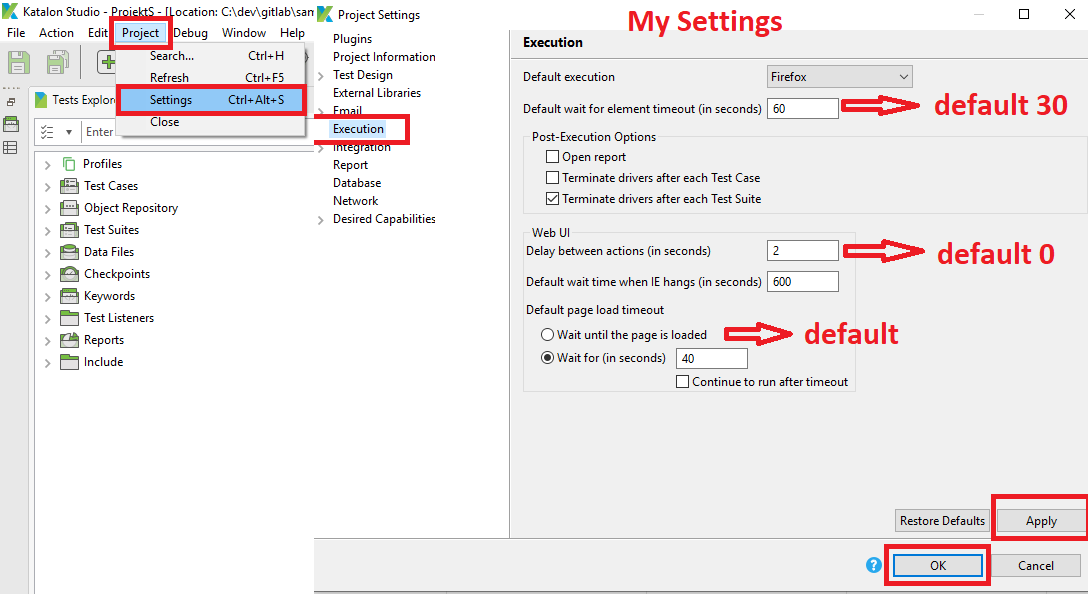Click the Tests Explorer panel icon
1088x594 pixels.
pyautogui.click(x=42, y=100)
